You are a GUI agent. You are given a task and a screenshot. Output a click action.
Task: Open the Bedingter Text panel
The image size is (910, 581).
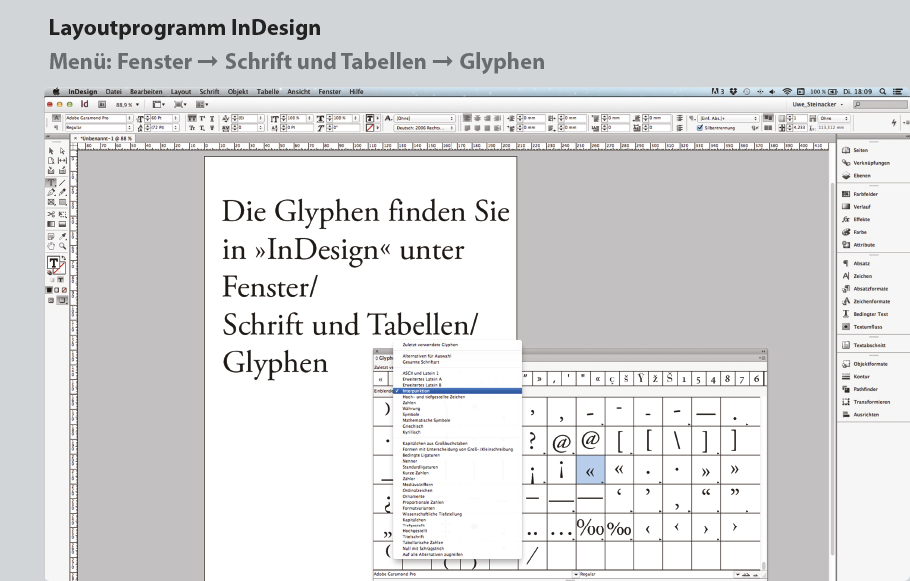tap(865, 315)
